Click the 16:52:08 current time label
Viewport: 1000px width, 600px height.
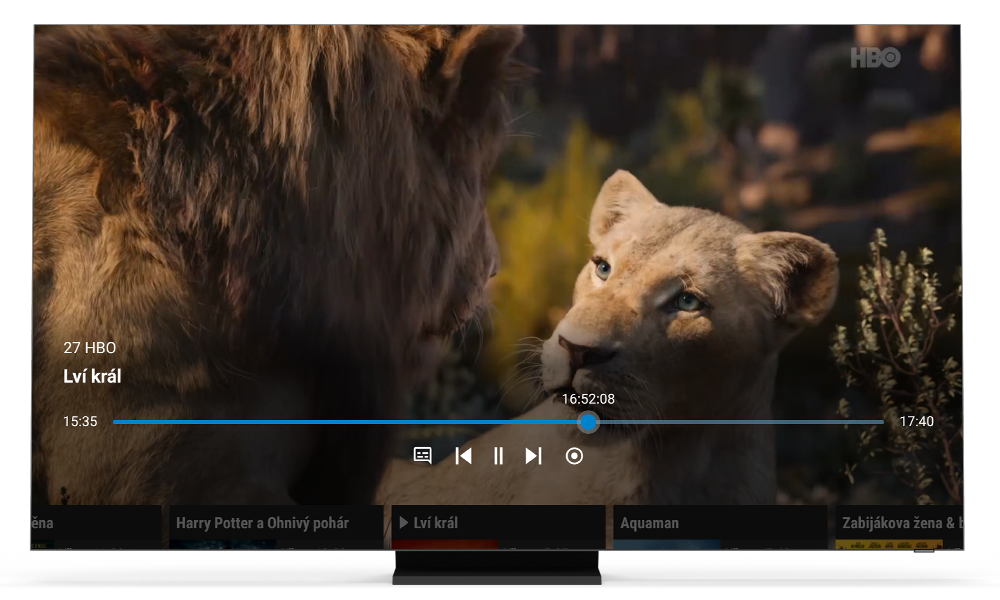click(x=588, y=399)
